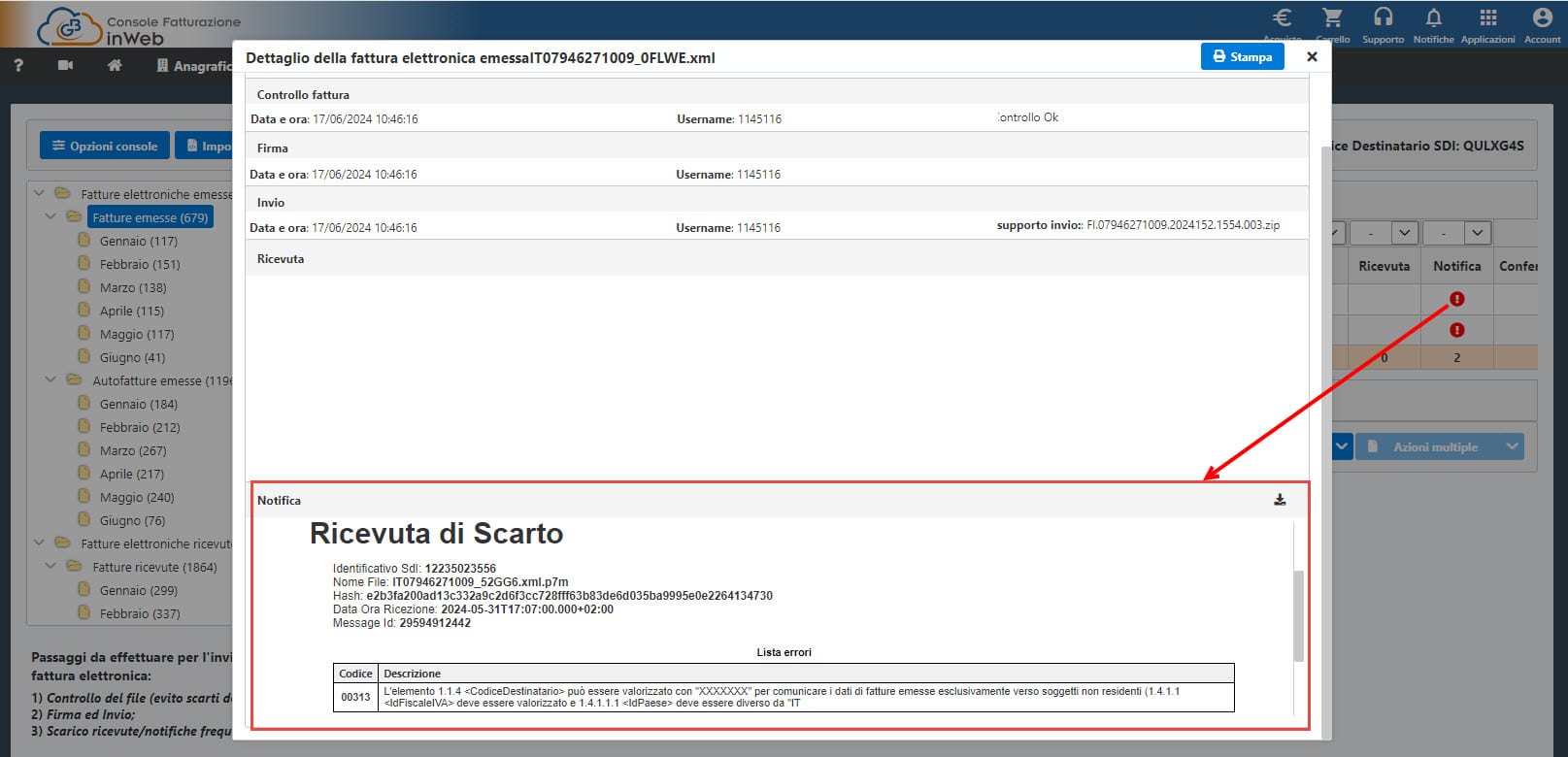Click the video camera icon

click(65, 65)
